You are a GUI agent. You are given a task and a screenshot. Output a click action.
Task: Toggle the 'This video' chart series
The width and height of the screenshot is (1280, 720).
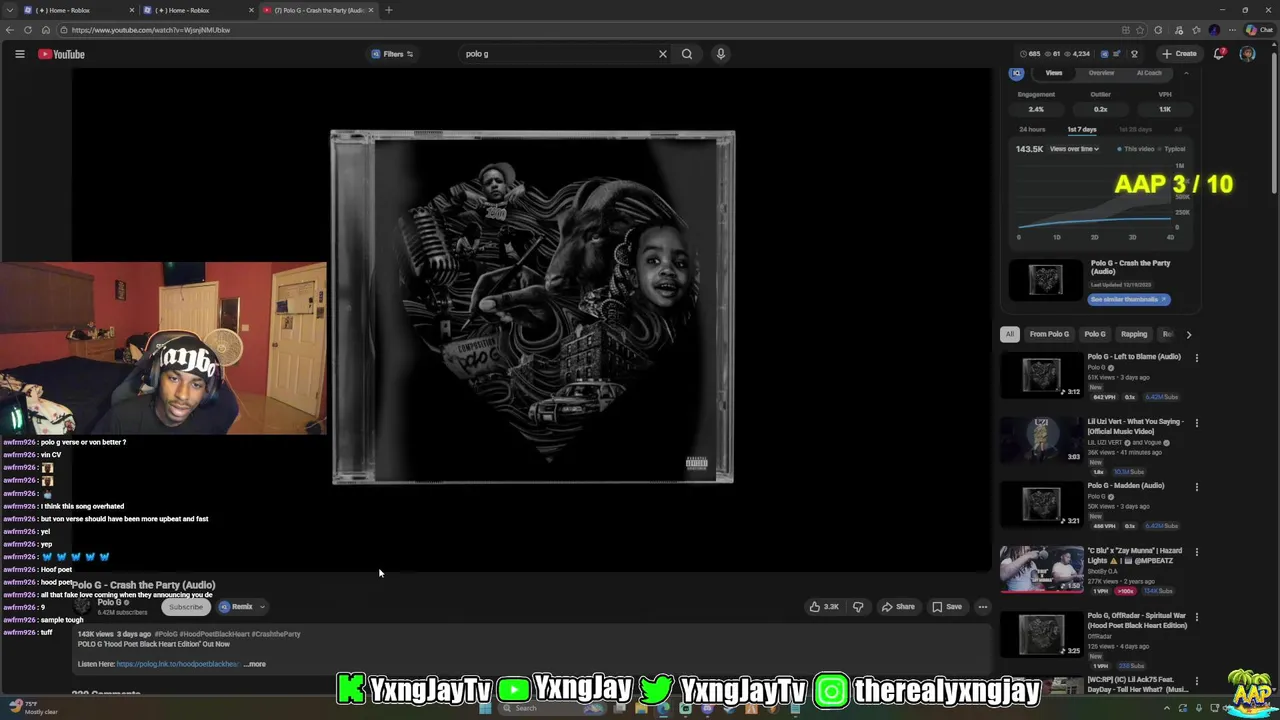[1136, 149]
